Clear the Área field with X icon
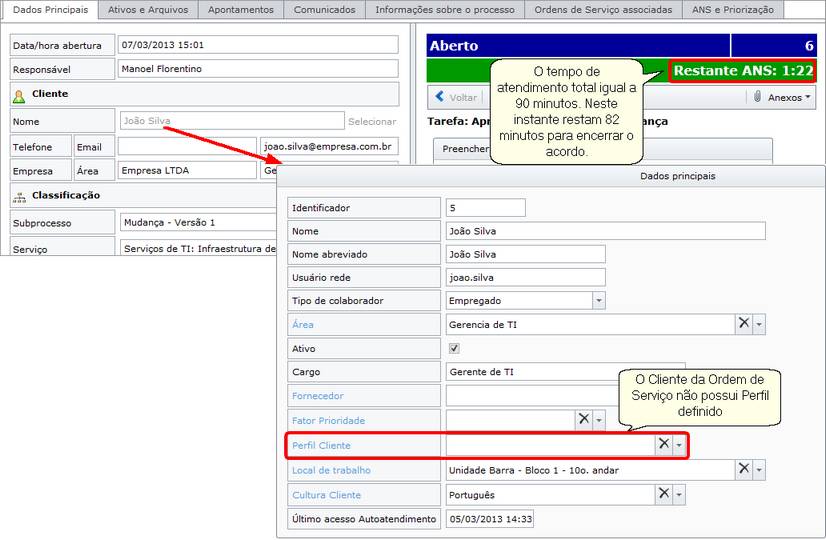This screenshot has width=826, height=540. pos(743,323)
